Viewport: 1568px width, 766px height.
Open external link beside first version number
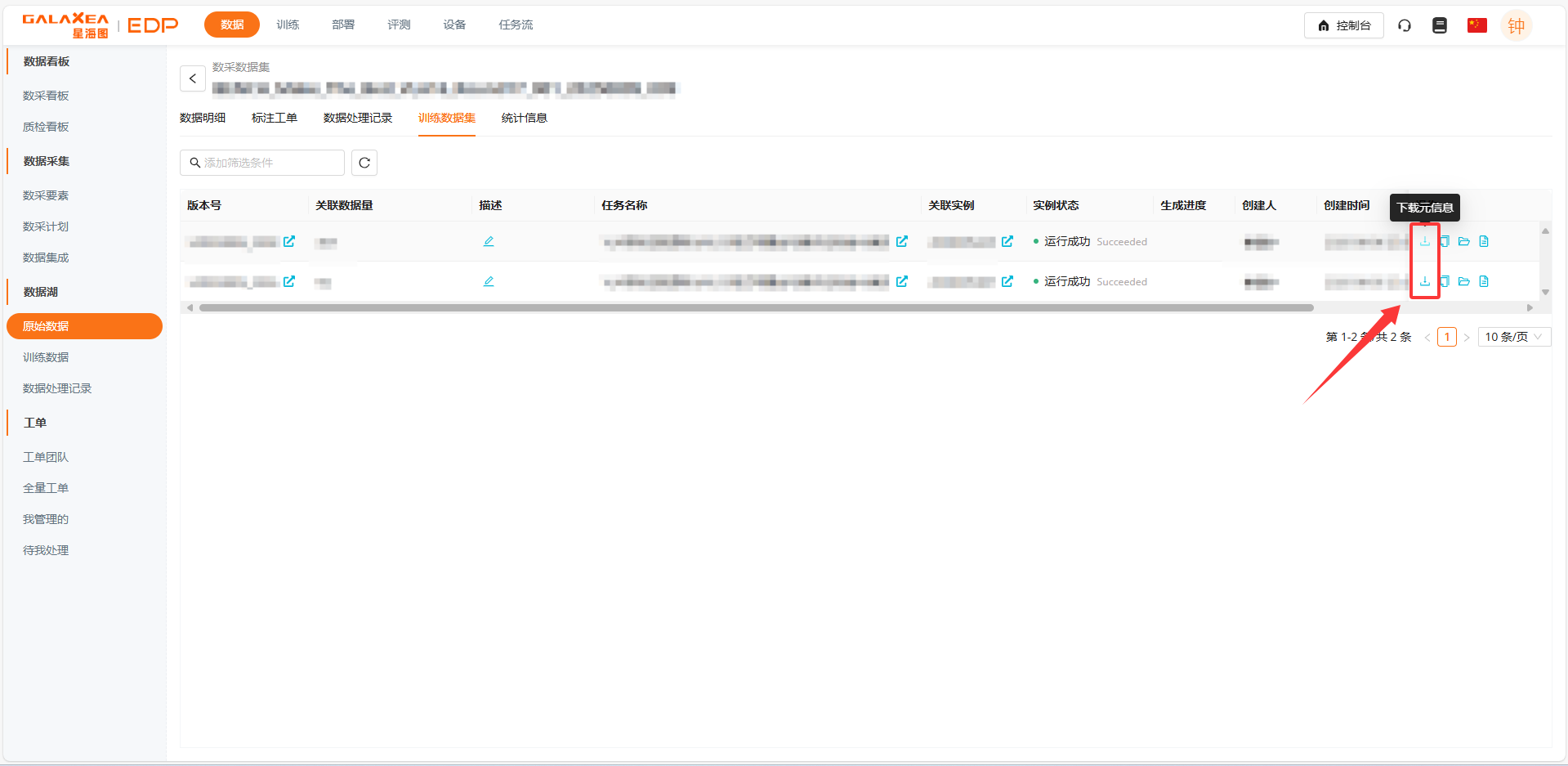(x=289, y=241)
